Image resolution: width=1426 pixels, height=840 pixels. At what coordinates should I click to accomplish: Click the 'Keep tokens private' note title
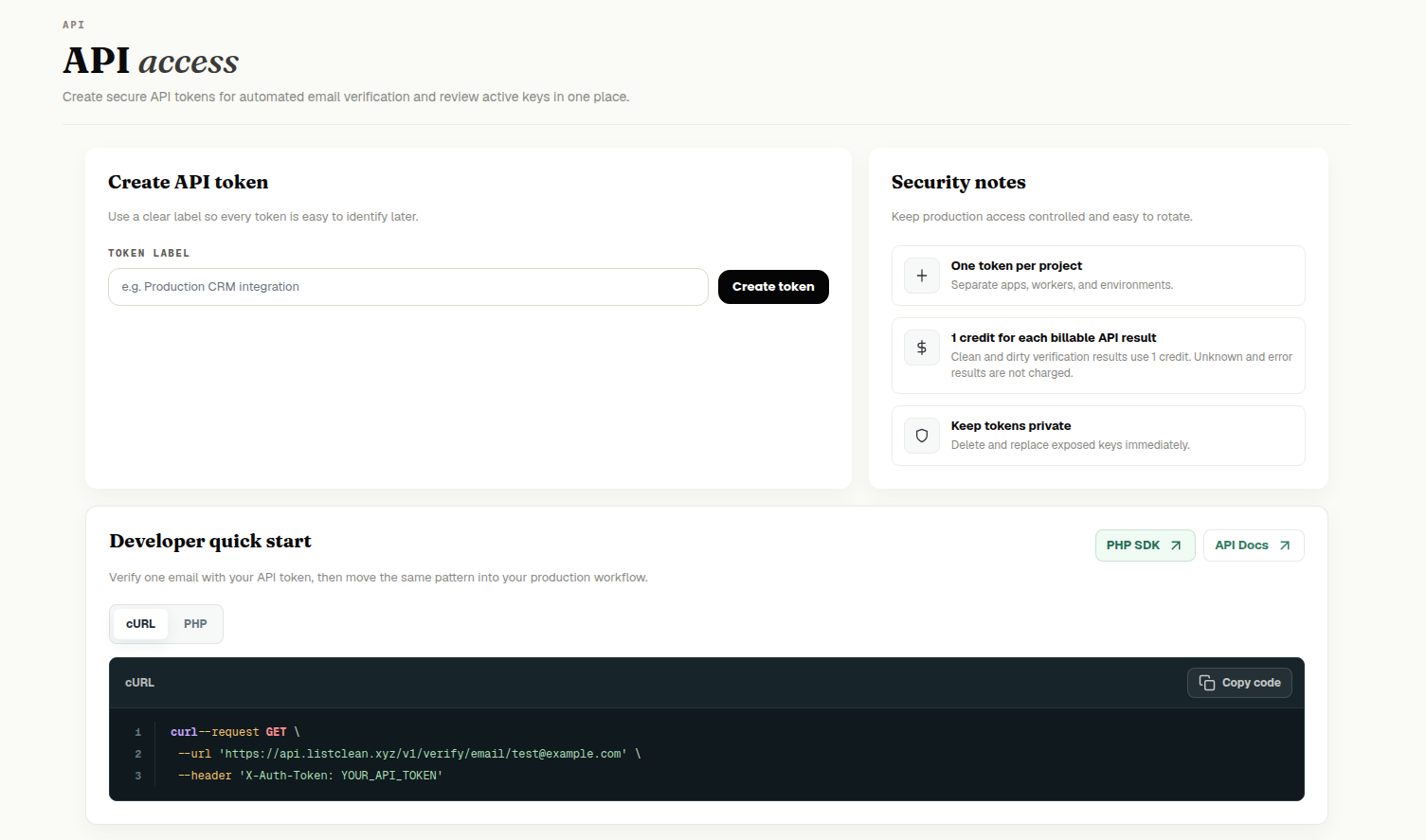coord(1011,426)
